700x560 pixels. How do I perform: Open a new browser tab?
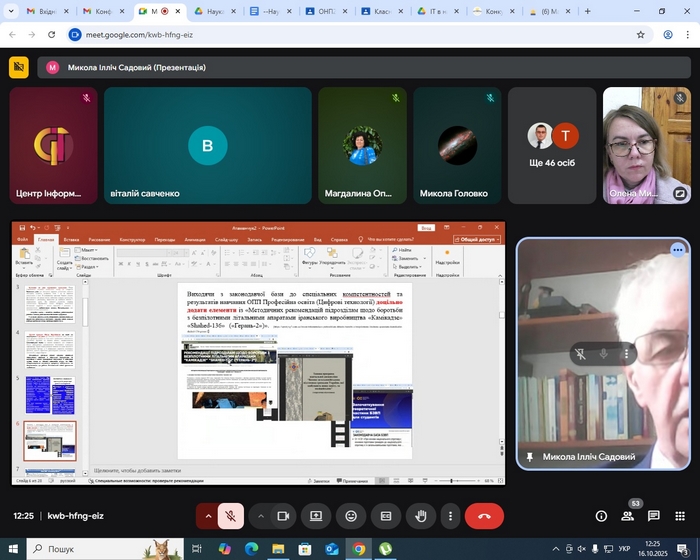587,11
